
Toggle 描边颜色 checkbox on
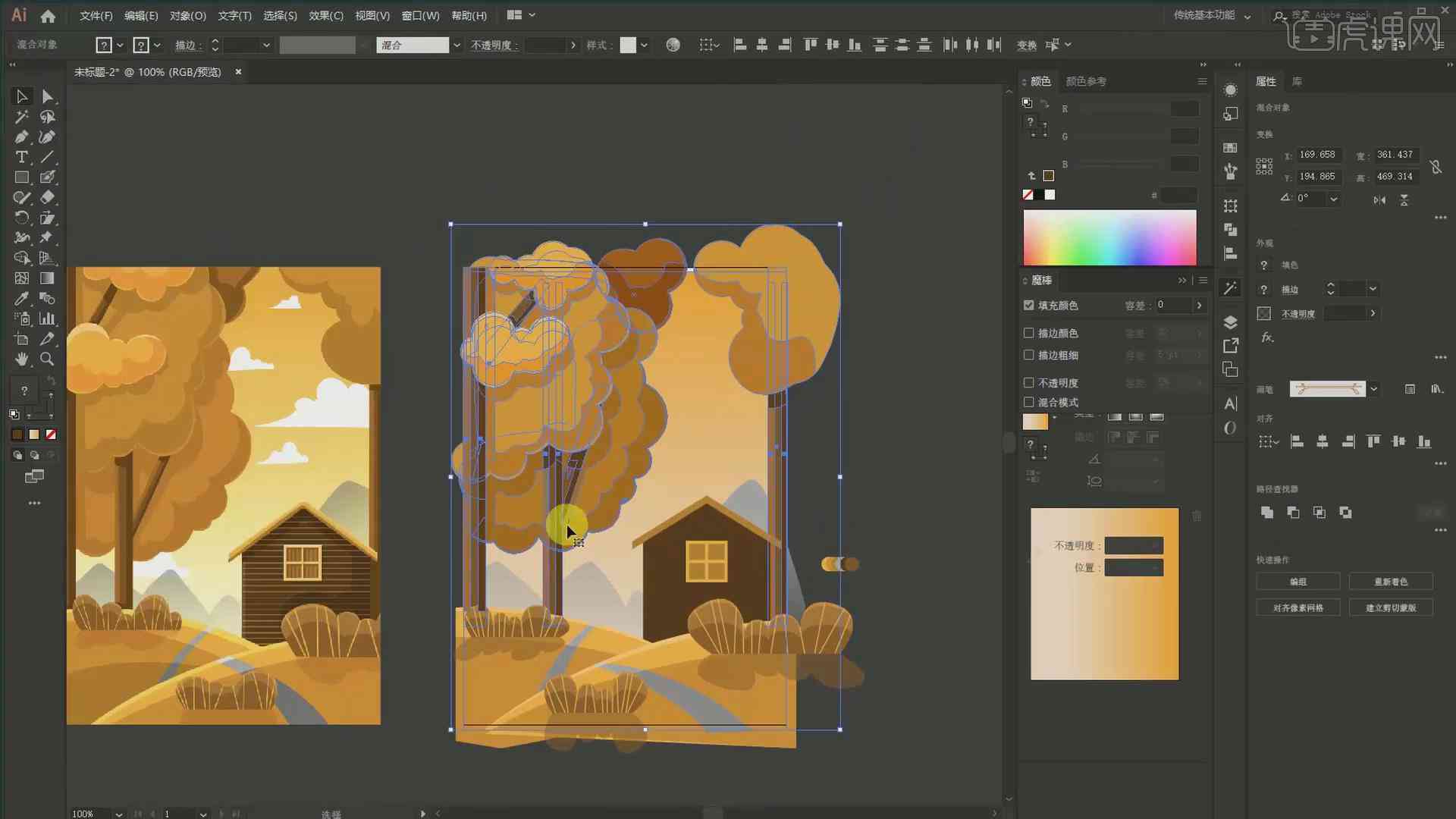point(1029,333)
